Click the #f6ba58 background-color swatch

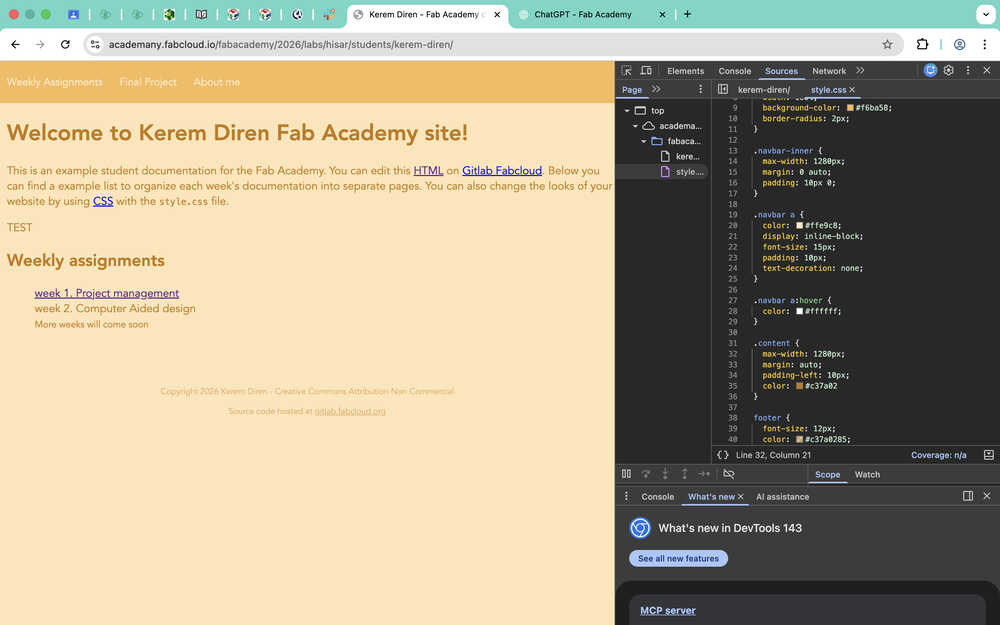pyautogui.click(x=850, y=108)
